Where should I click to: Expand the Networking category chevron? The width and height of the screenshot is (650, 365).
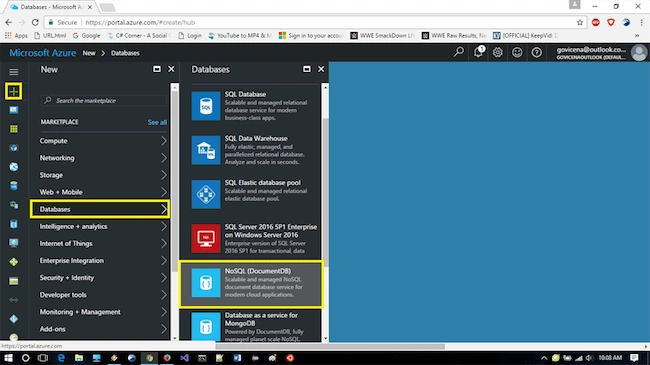click(164, 158)
